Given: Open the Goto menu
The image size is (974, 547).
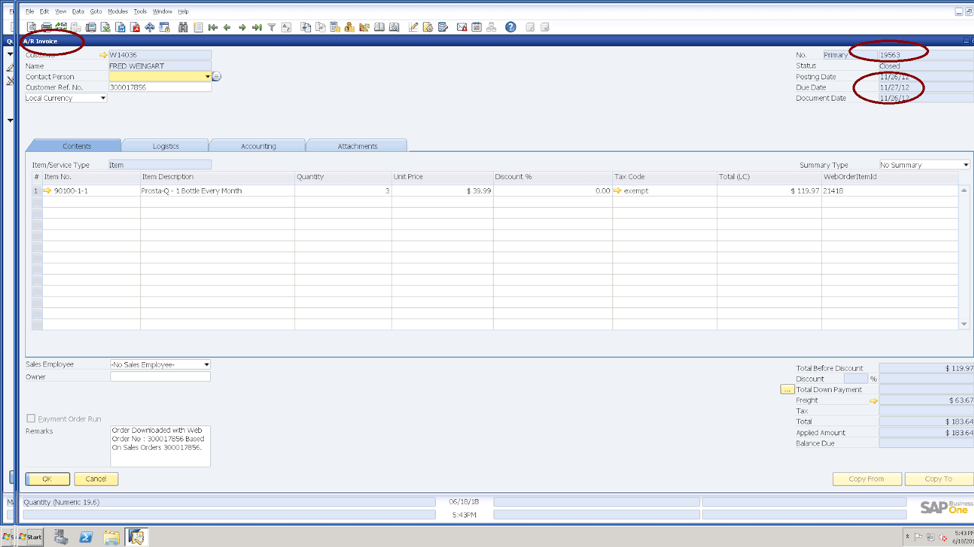Looking at the screenshot, I should click(96, 11).
